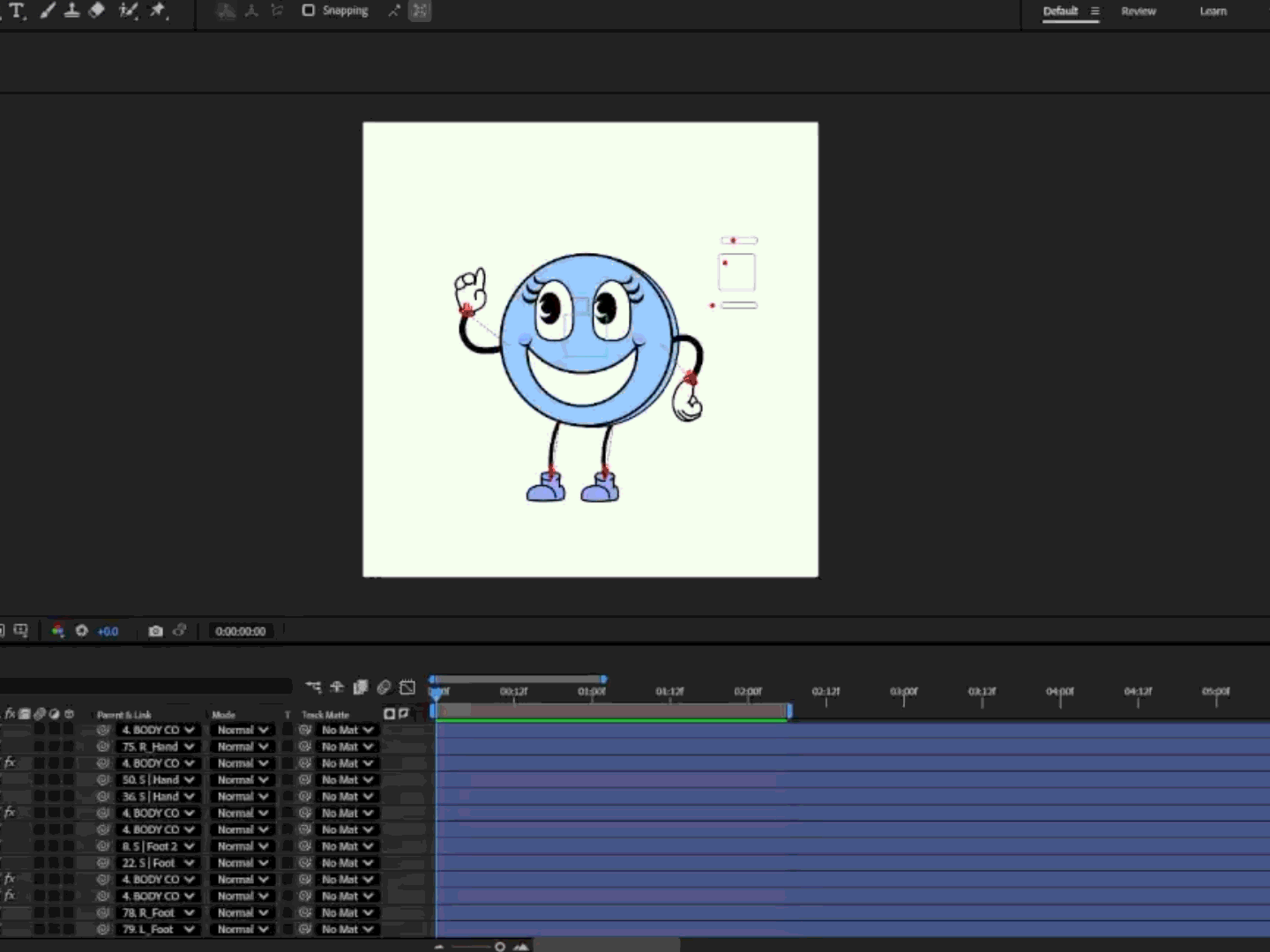Viewport: 1270px width, 952px height.
Task: Enable the Snapping checkbox
Action: pos(309,11)
